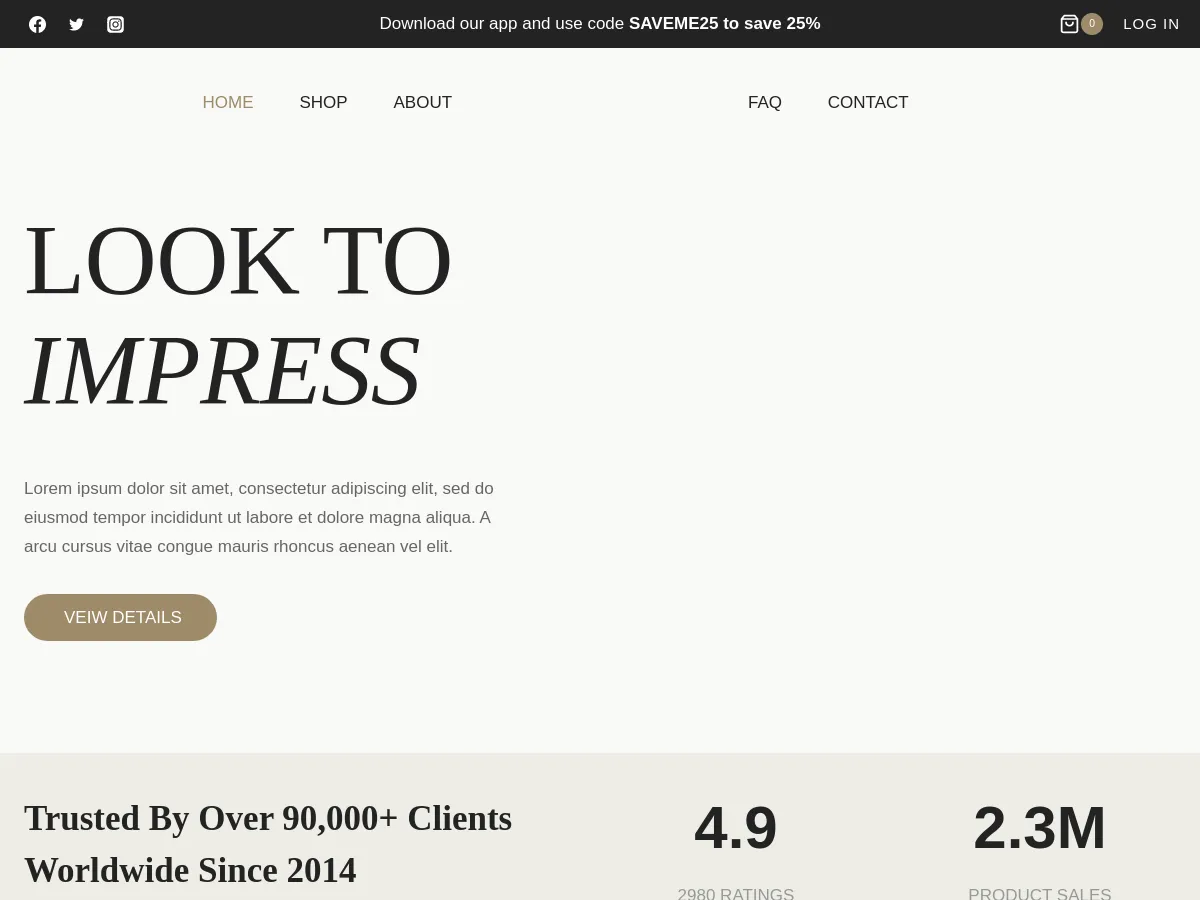Viewport: 1200px width, 900px height.
Task: Click the LOOK TO headline line
Action: coord(238,261)
